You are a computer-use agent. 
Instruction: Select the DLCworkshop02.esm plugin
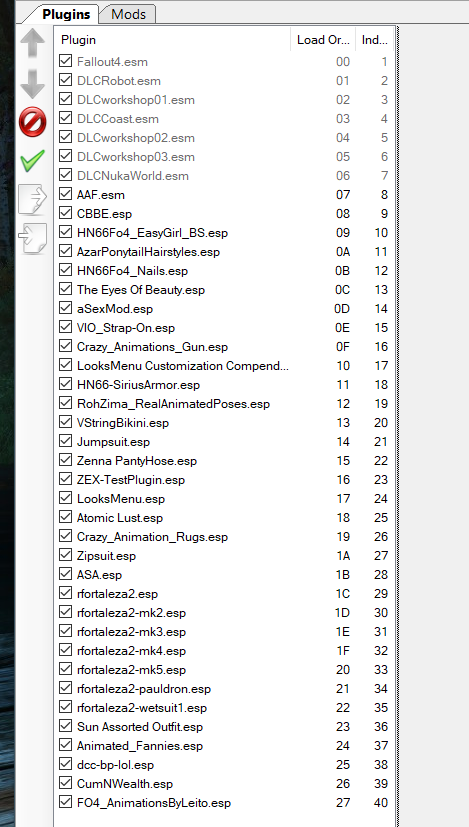click(136, 138)
